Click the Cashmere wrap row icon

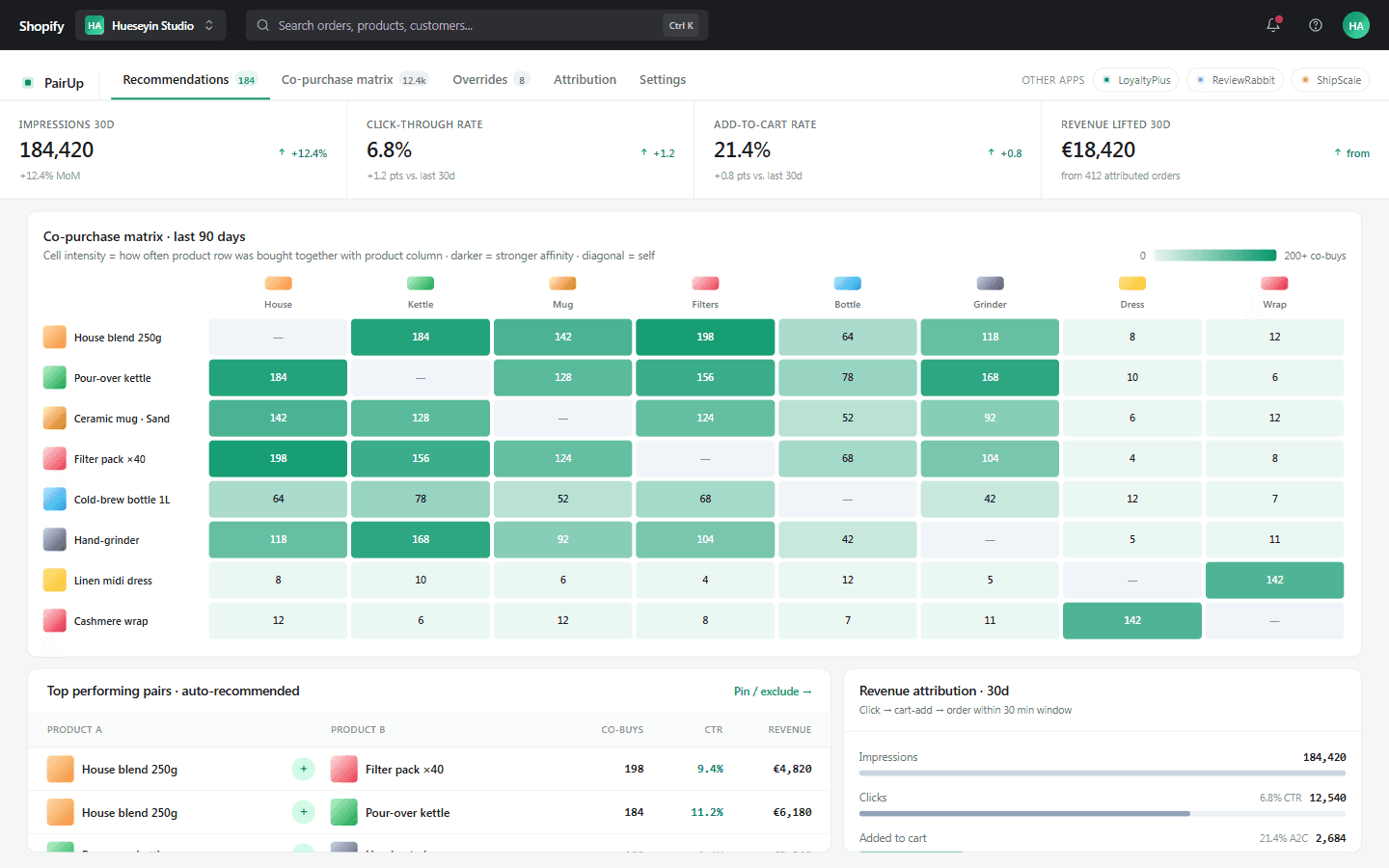(55, 621)
